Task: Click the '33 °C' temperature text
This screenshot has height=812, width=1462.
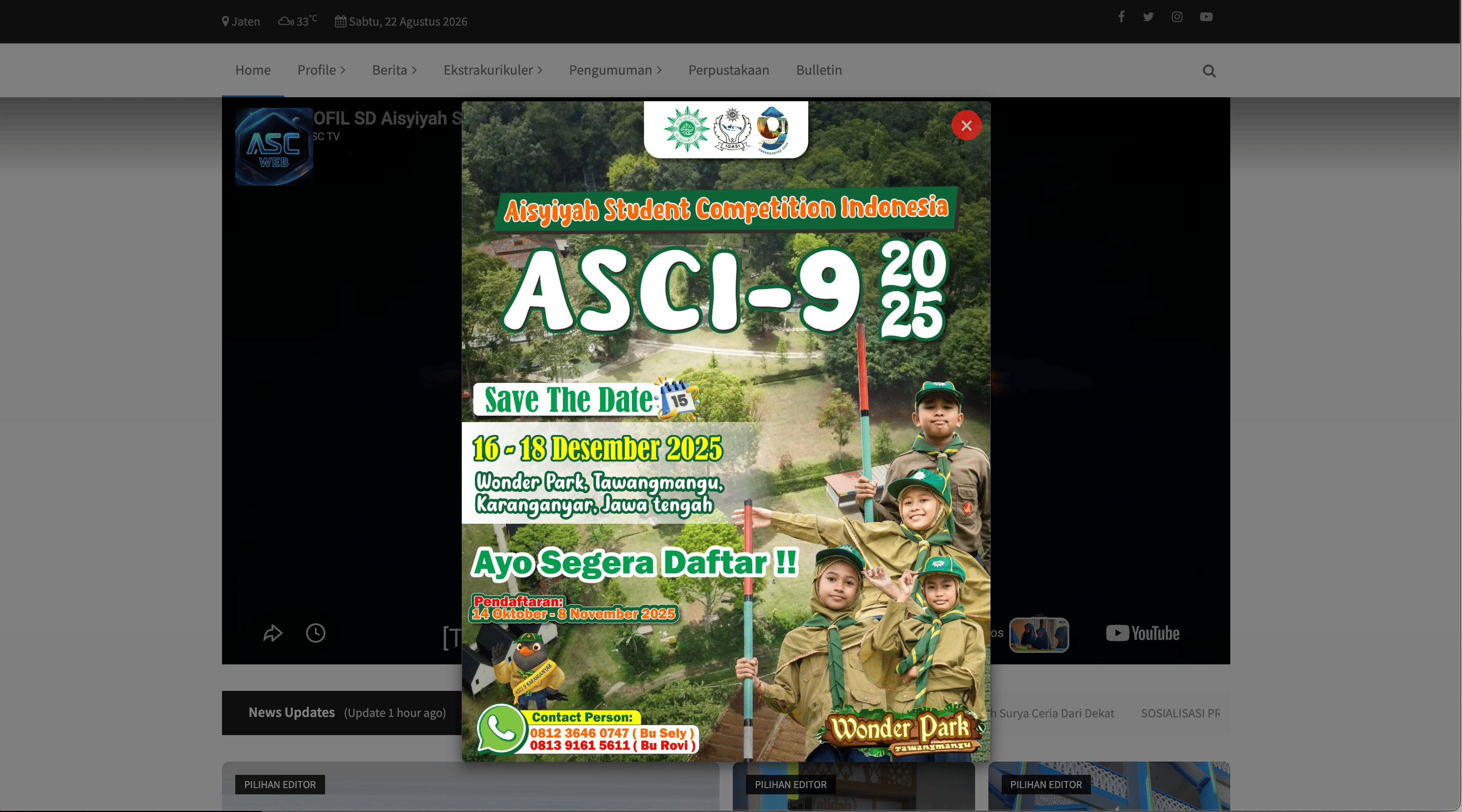Action: pyautogui.click(x=306, y=21)
